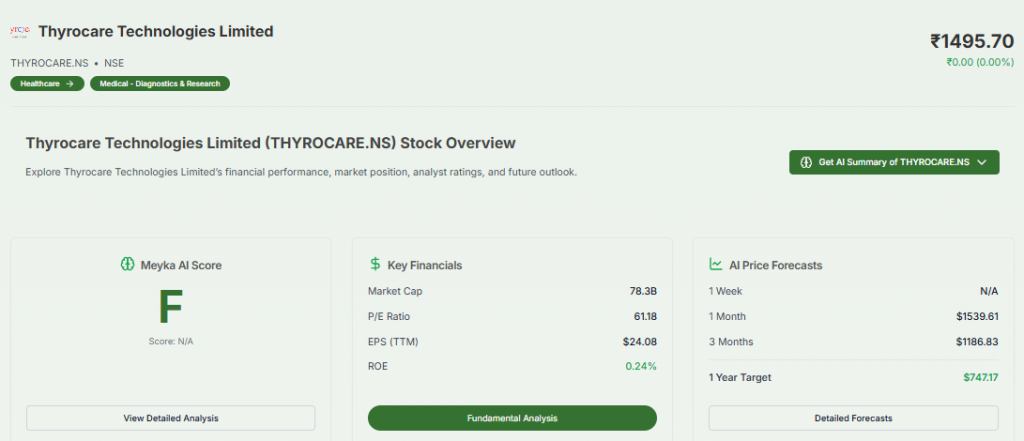Click the large F grade letter
The image size is (1024, 441).
coord(170,307)
